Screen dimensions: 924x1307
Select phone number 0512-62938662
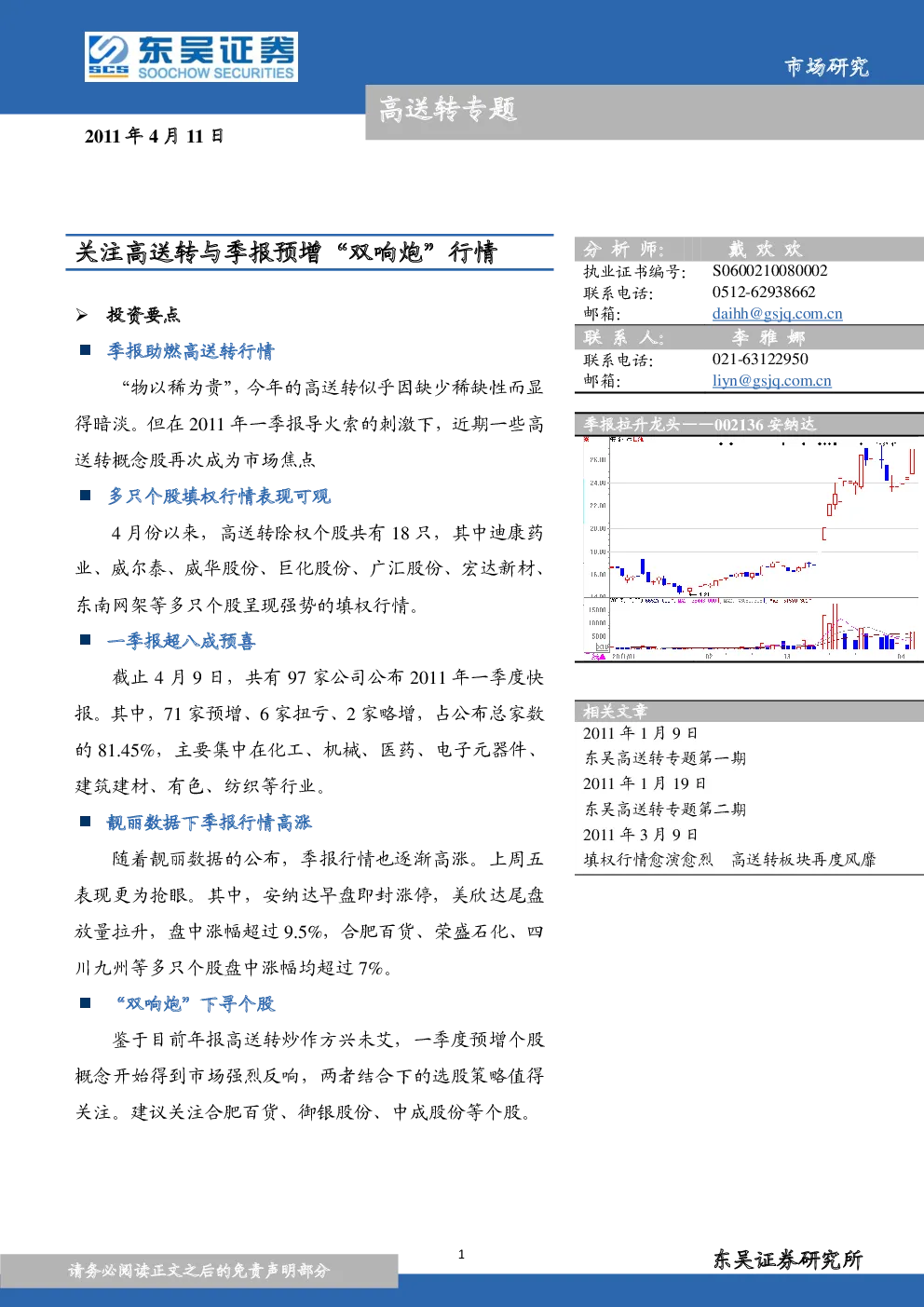point(764,293)
